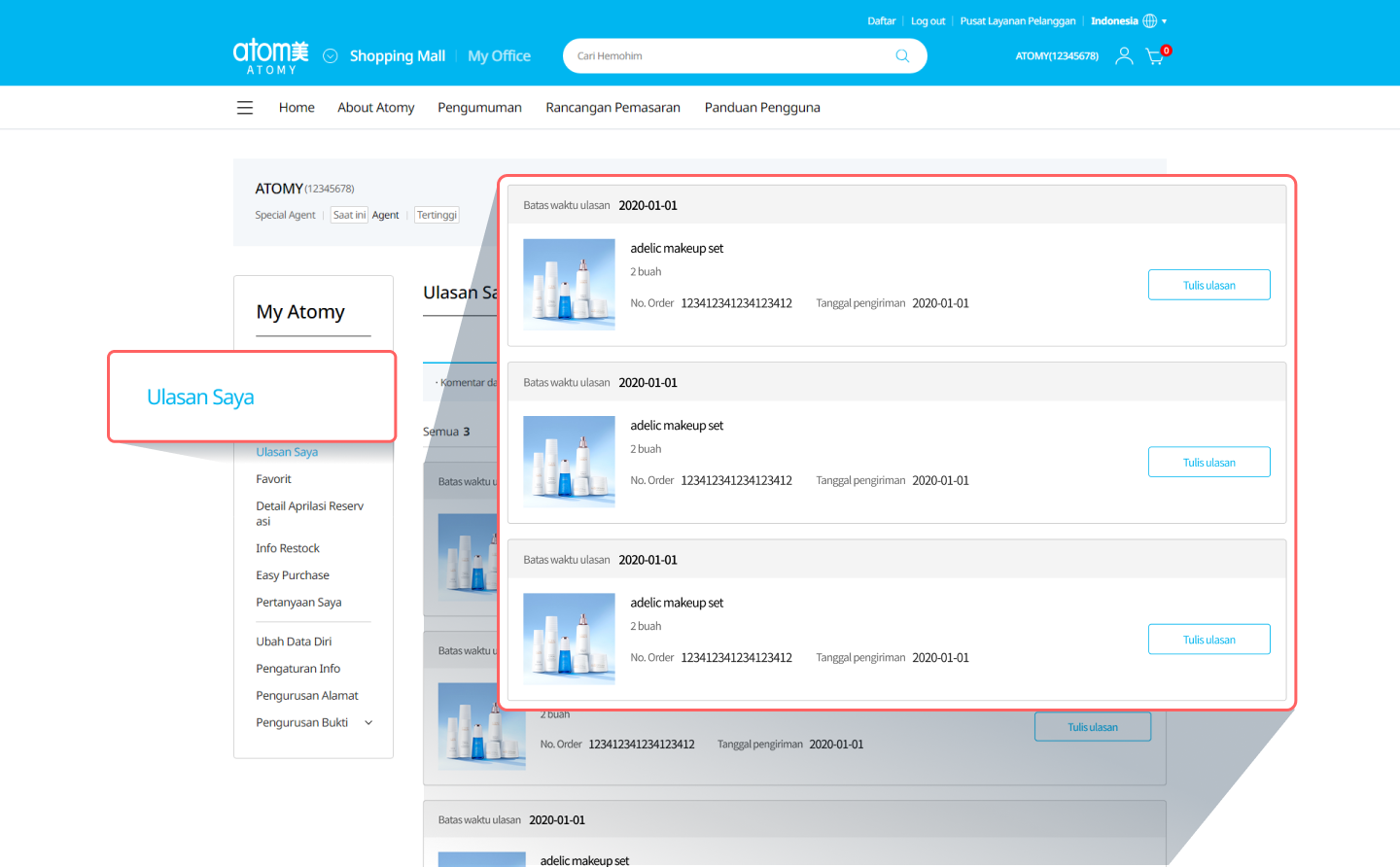Viewport: 1400px width, 867px height.
Task: Click the Log out link
Action: pos(927,21)
